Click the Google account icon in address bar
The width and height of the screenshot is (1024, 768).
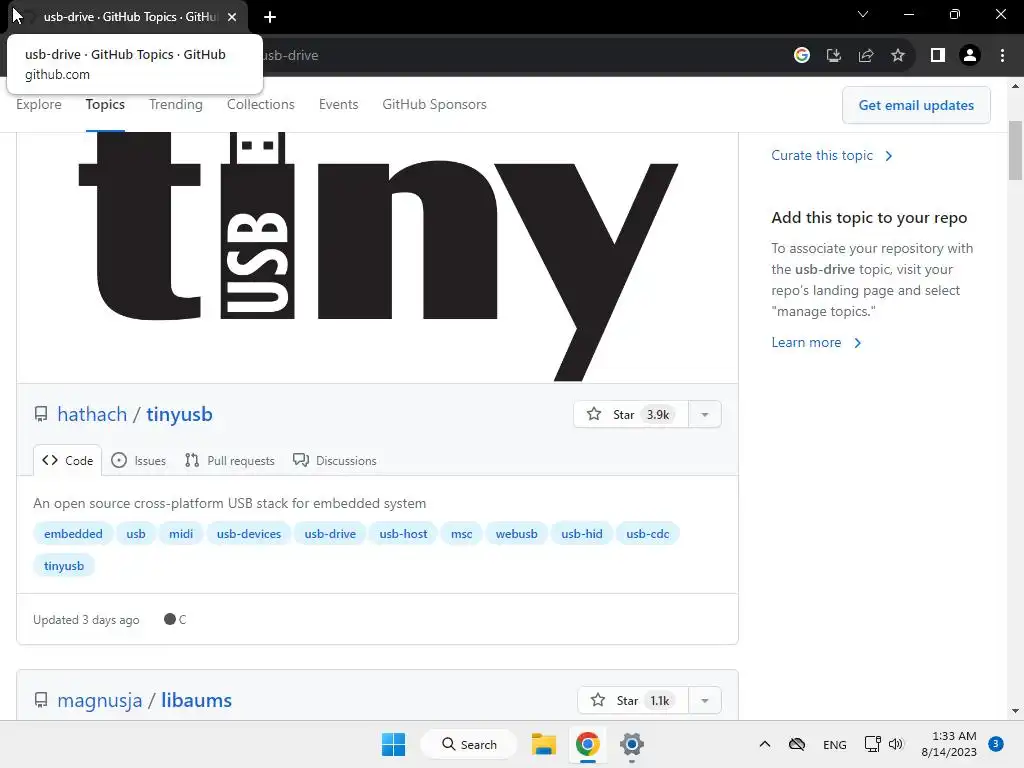pyautogui.click(x=802, y=56)
